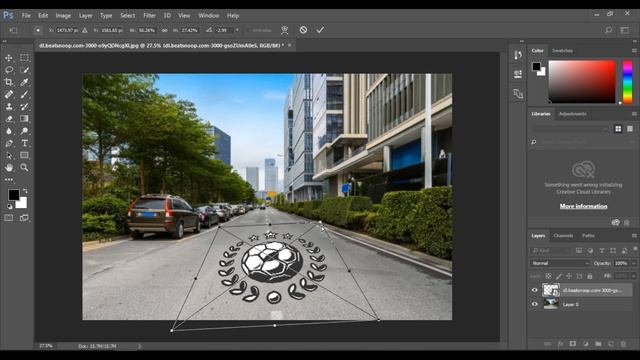640x360 pixels.
Task: Switch to the Adjustments tab
Action: 572,114
